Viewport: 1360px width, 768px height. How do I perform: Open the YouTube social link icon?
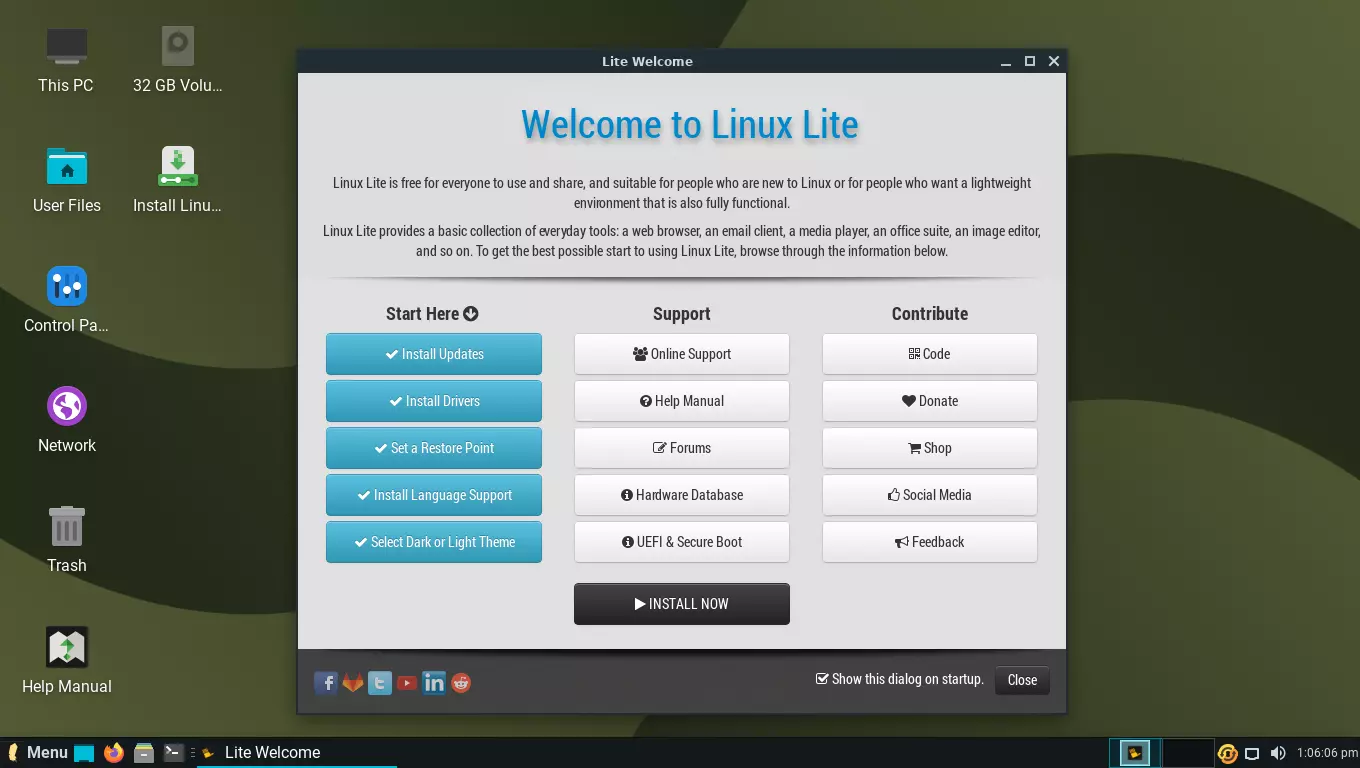tap(407, 683)
